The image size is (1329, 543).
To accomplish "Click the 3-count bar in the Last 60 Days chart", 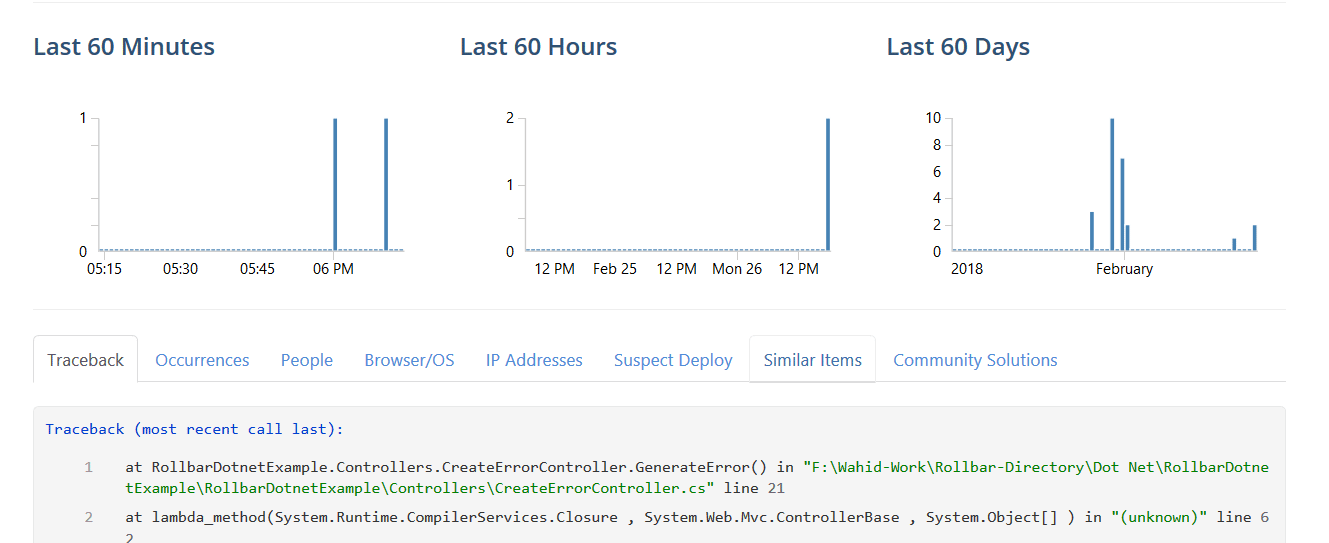I will 1092,231.
